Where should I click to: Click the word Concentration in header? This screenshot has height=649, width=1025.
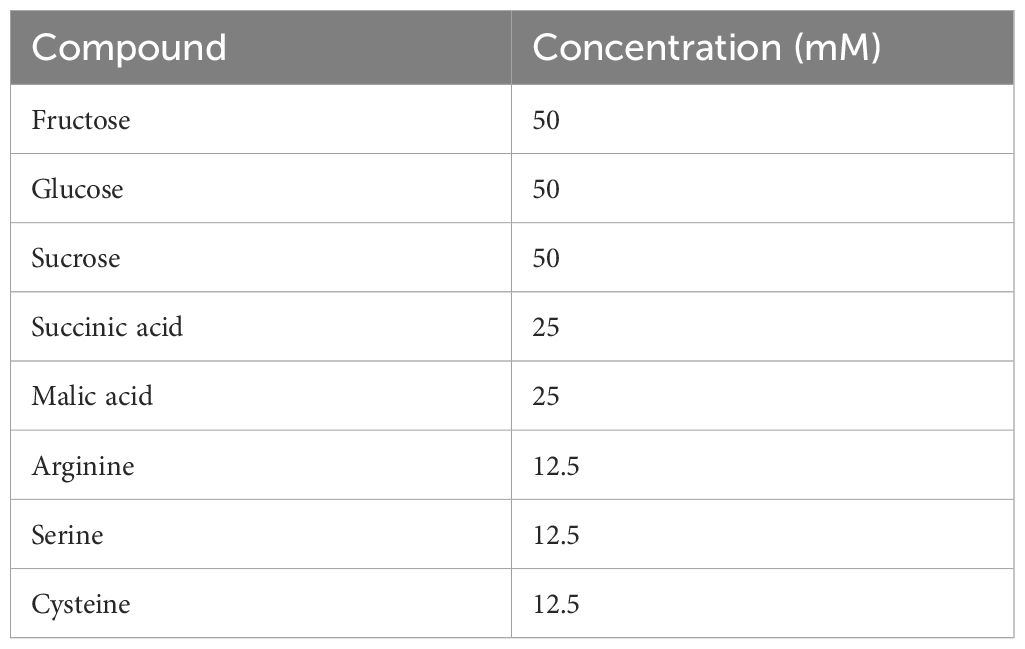(x=657, y=48)
